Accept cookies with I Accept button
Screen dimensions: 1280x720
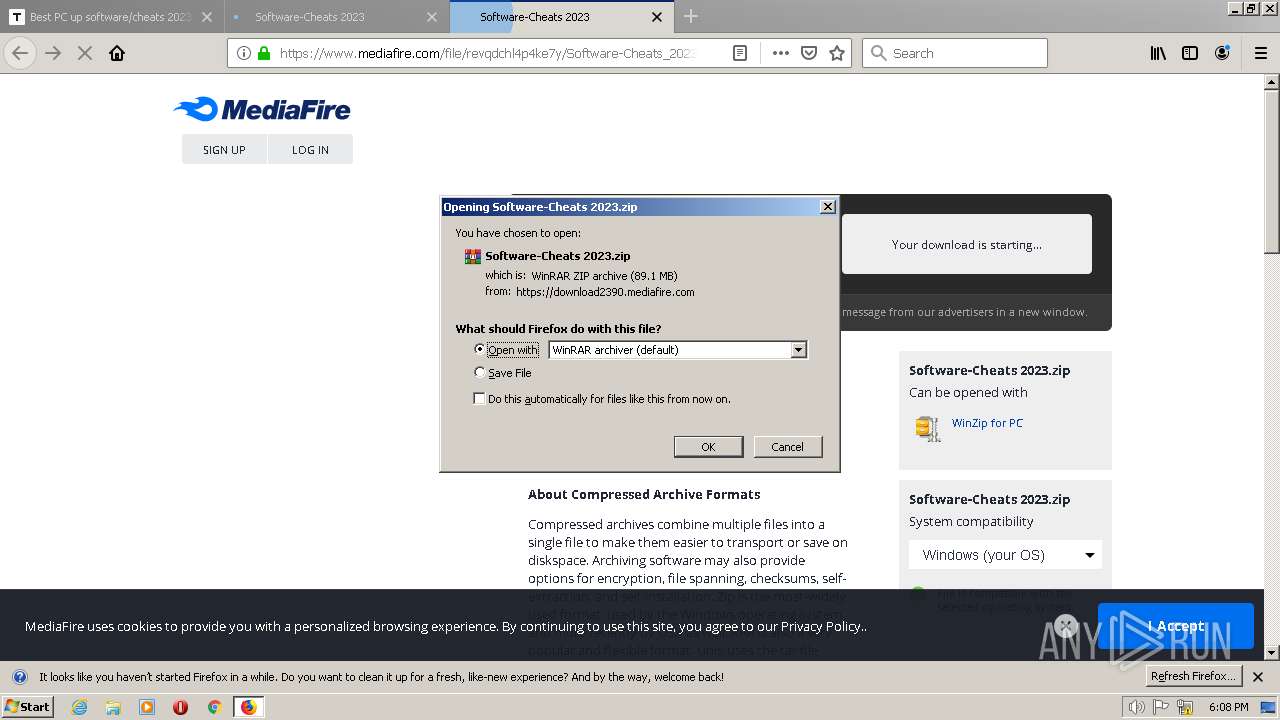[1175, 626]
